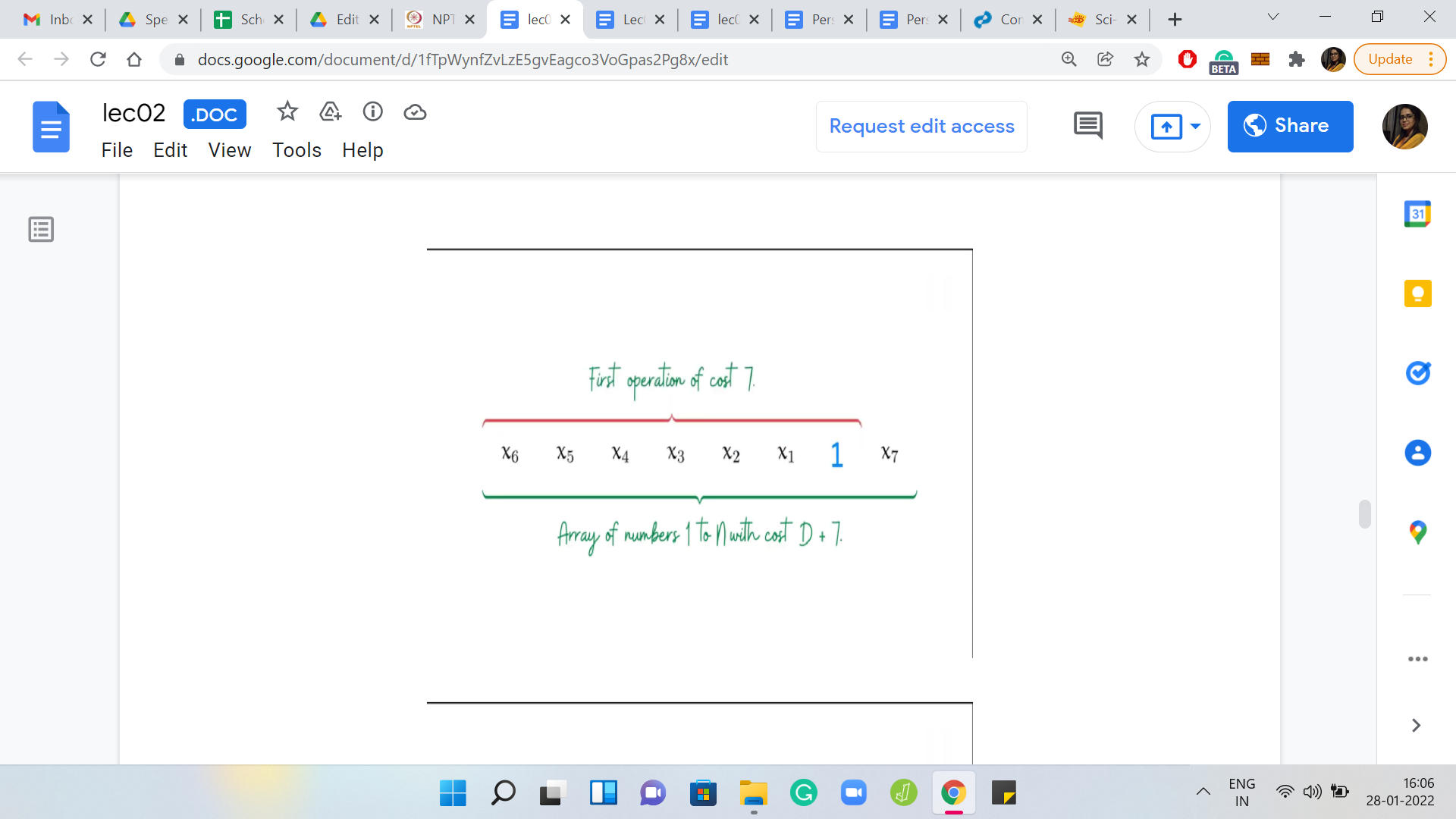This screenshot has height=819, width=1456.
Task: Open comment history icon
Action: [x=1087, y=126]
